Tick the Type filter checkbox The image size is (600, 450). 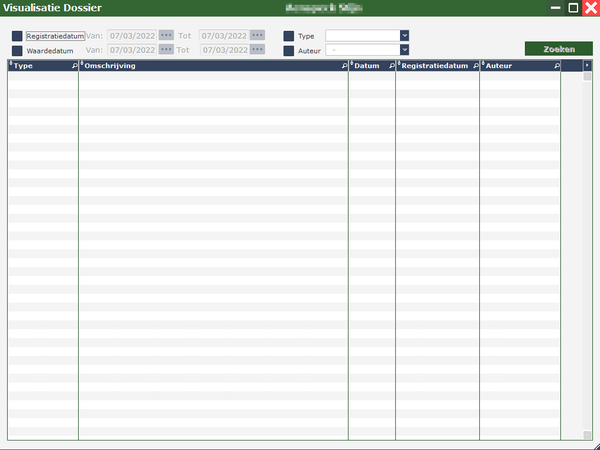point(289,36)
